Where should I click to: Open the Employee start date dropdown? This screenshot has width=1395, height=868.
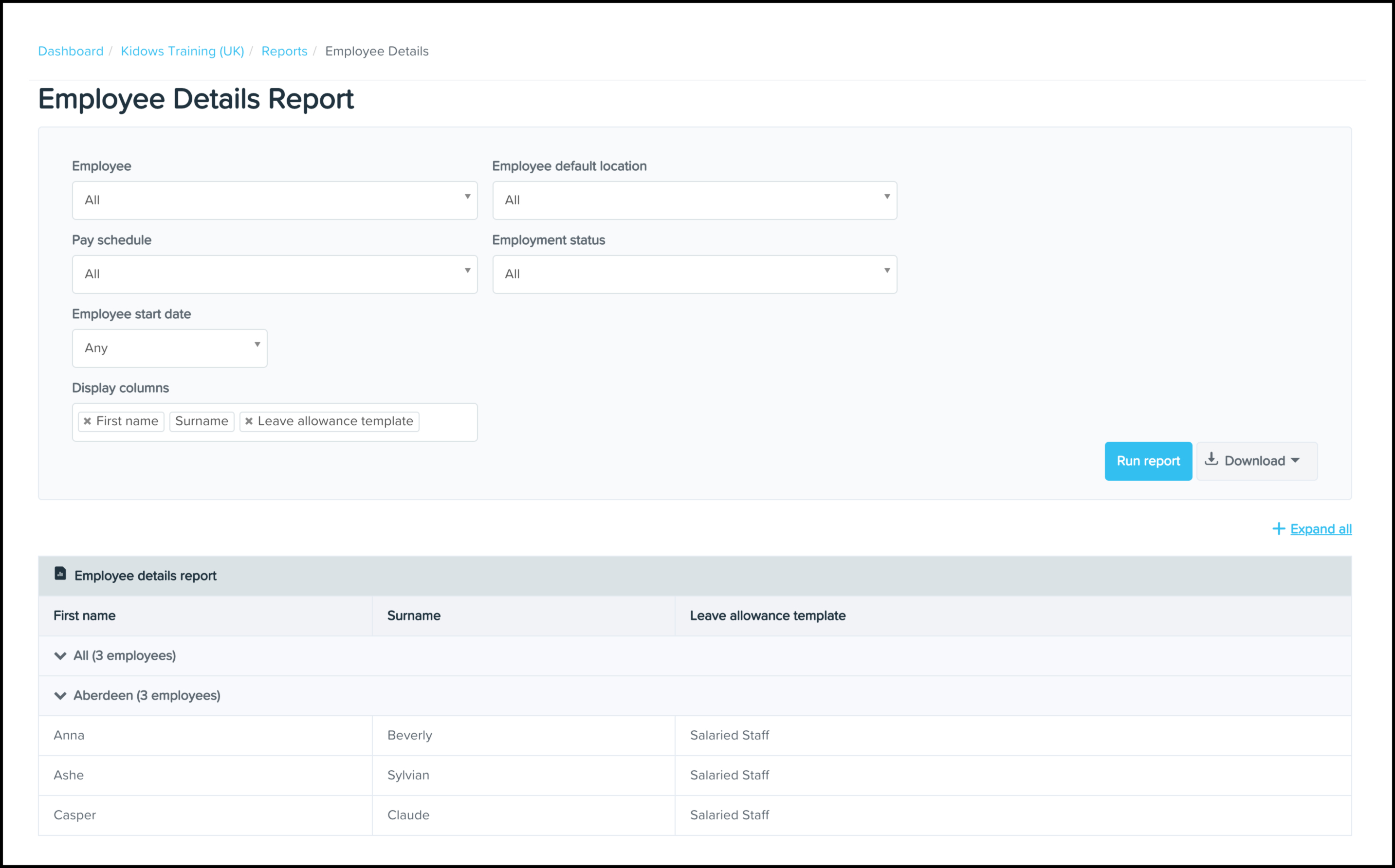click(x=169, y=348)
